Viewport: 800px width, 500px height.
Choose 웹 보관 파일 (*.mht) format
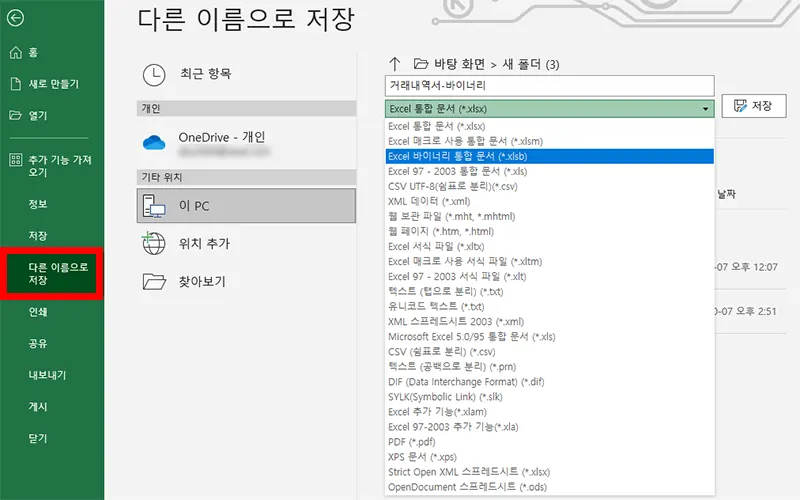(549, 216)
